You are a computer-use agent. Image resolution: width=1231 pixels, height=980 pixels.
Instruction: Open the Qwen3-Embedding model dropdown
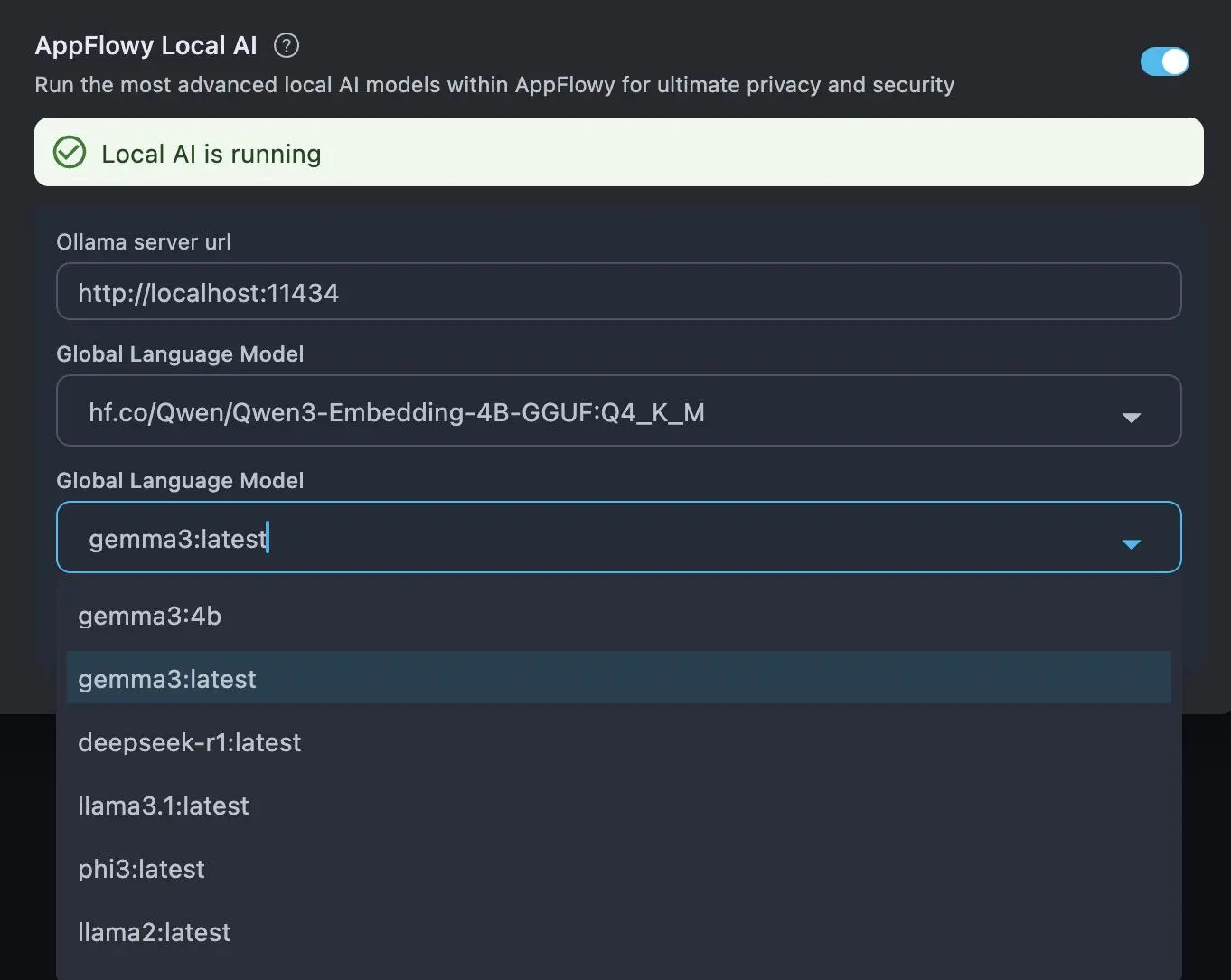pos(618,410)
